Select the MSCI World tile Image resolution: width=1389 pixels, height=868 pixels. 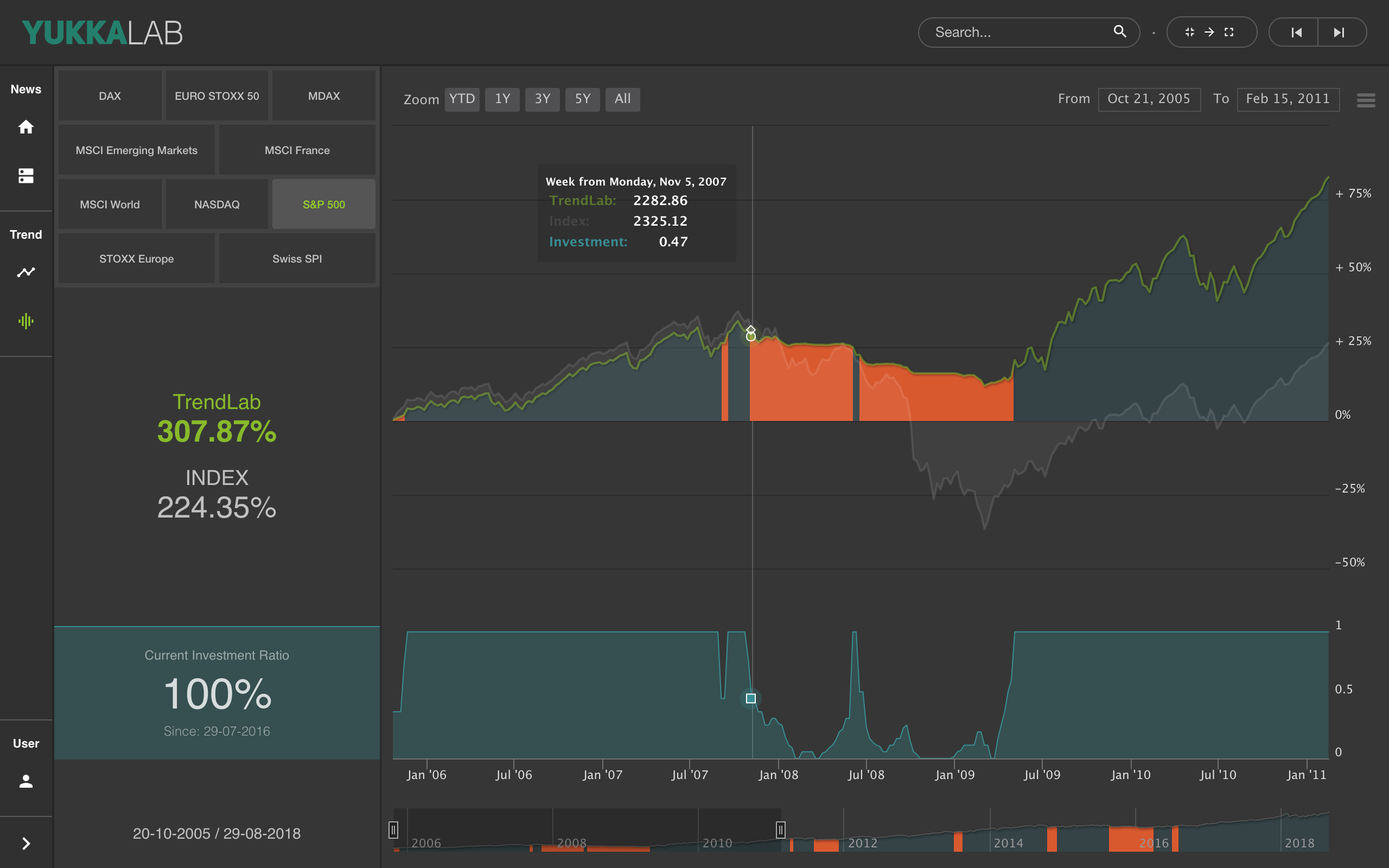coord(110,205)
